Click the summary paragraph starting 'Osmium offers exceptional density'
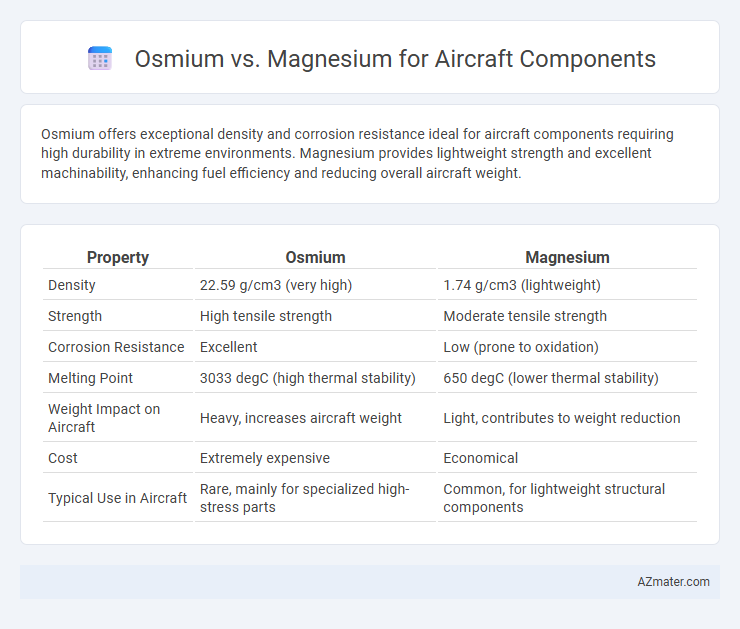740x629 pixels. click(357, 154)
